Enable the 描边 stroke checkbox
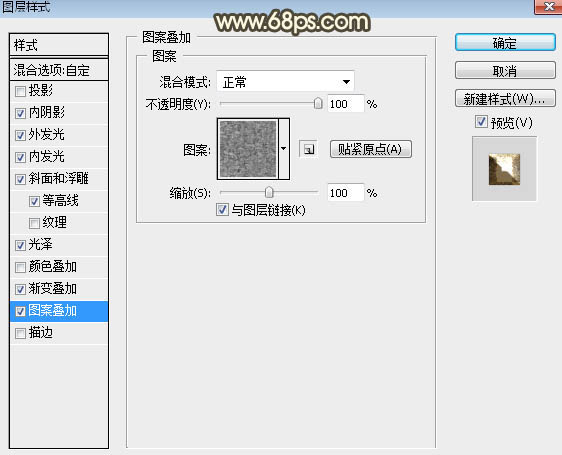The height and width of the screenshot is (455, 562). click(x=20, y=333)
